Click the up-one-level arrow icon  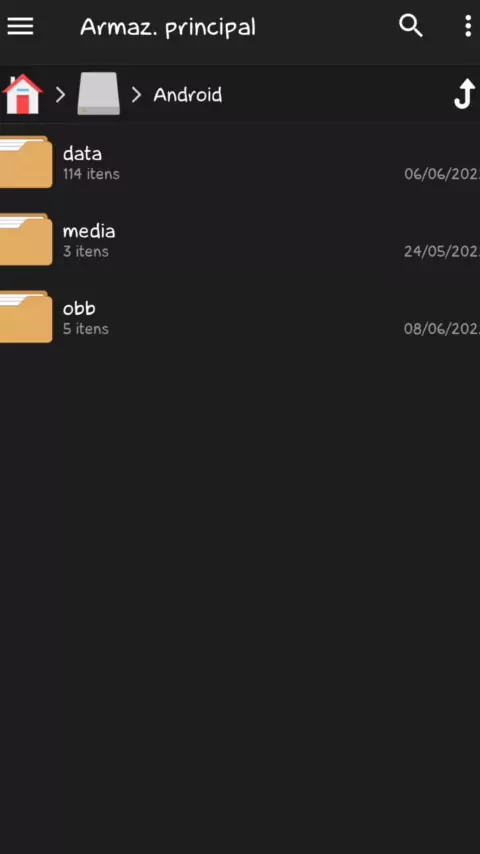click(464, 94)
